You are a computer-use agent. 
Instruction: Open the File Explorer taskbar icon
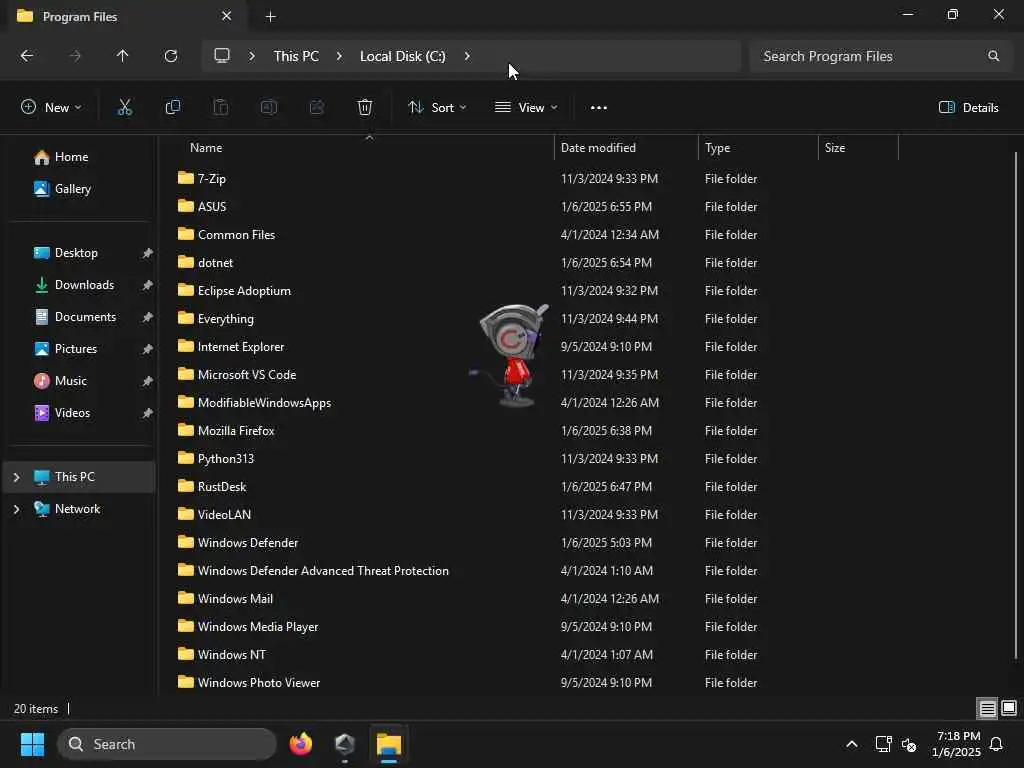point(389,744)
